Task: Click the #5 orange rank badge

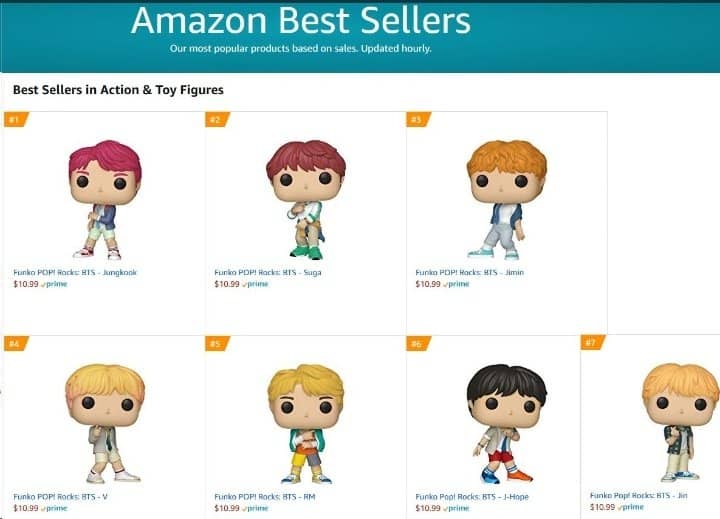Action: click(x=216, y=345)
